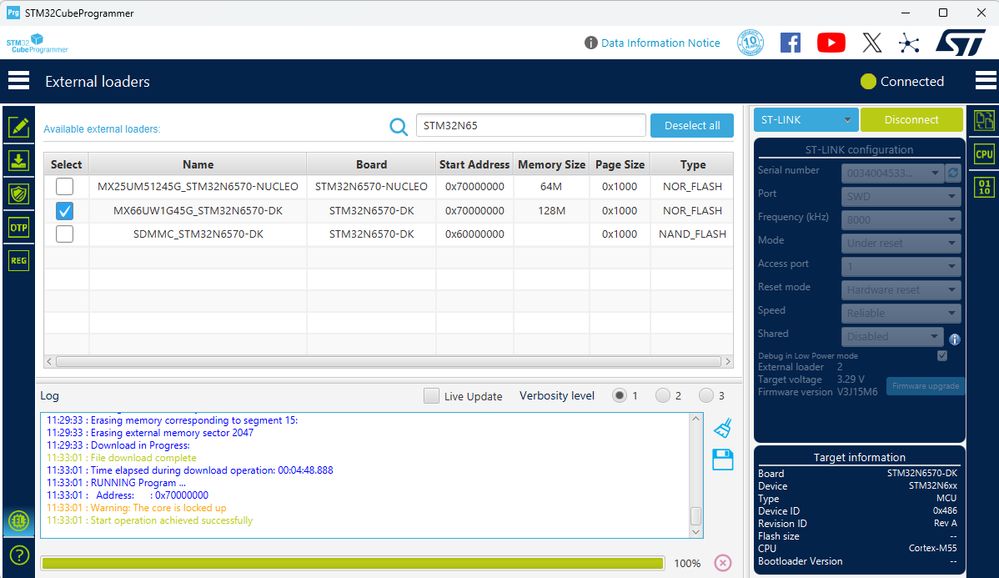Sort by the Name column header
The height and width of the screenshot is (578, 999).
(198, 164)
